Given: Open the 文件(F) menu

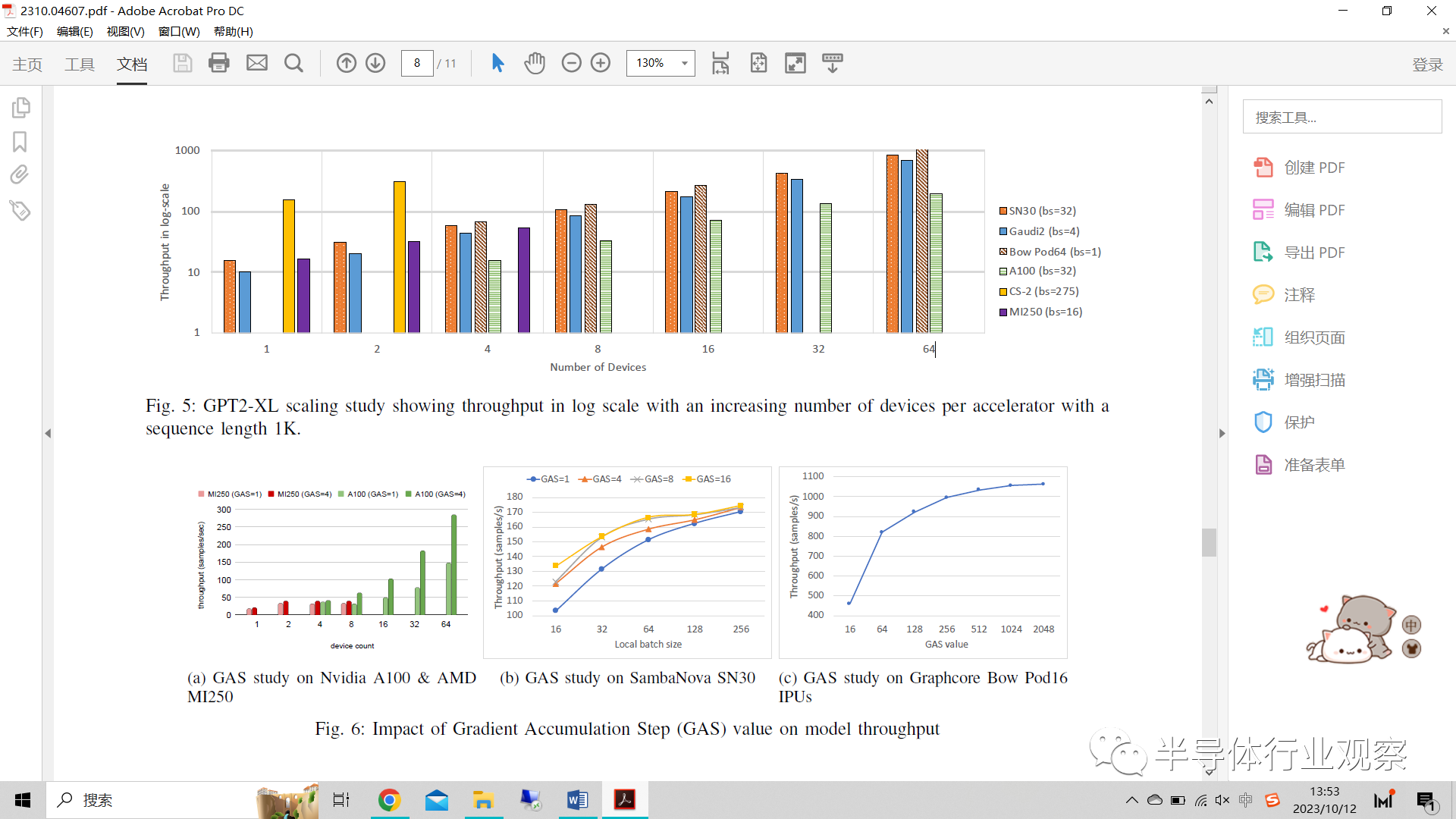Looking at the screenshot, I should pyautogui.click(x=25, y=31).
